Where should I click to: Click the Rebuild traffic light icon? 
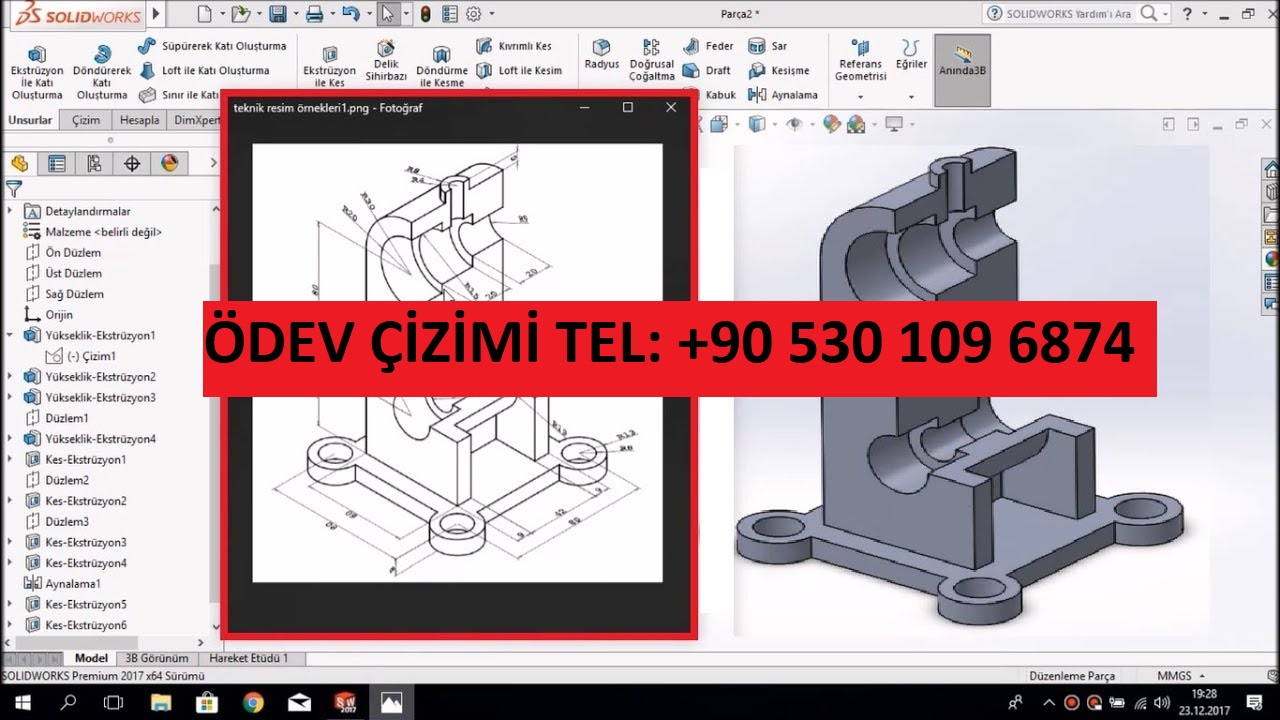425,14
